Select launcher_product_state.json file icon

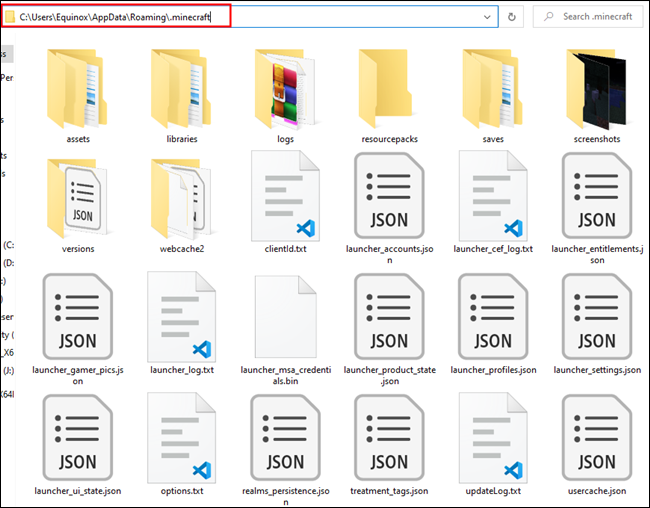tap(389, 316)
